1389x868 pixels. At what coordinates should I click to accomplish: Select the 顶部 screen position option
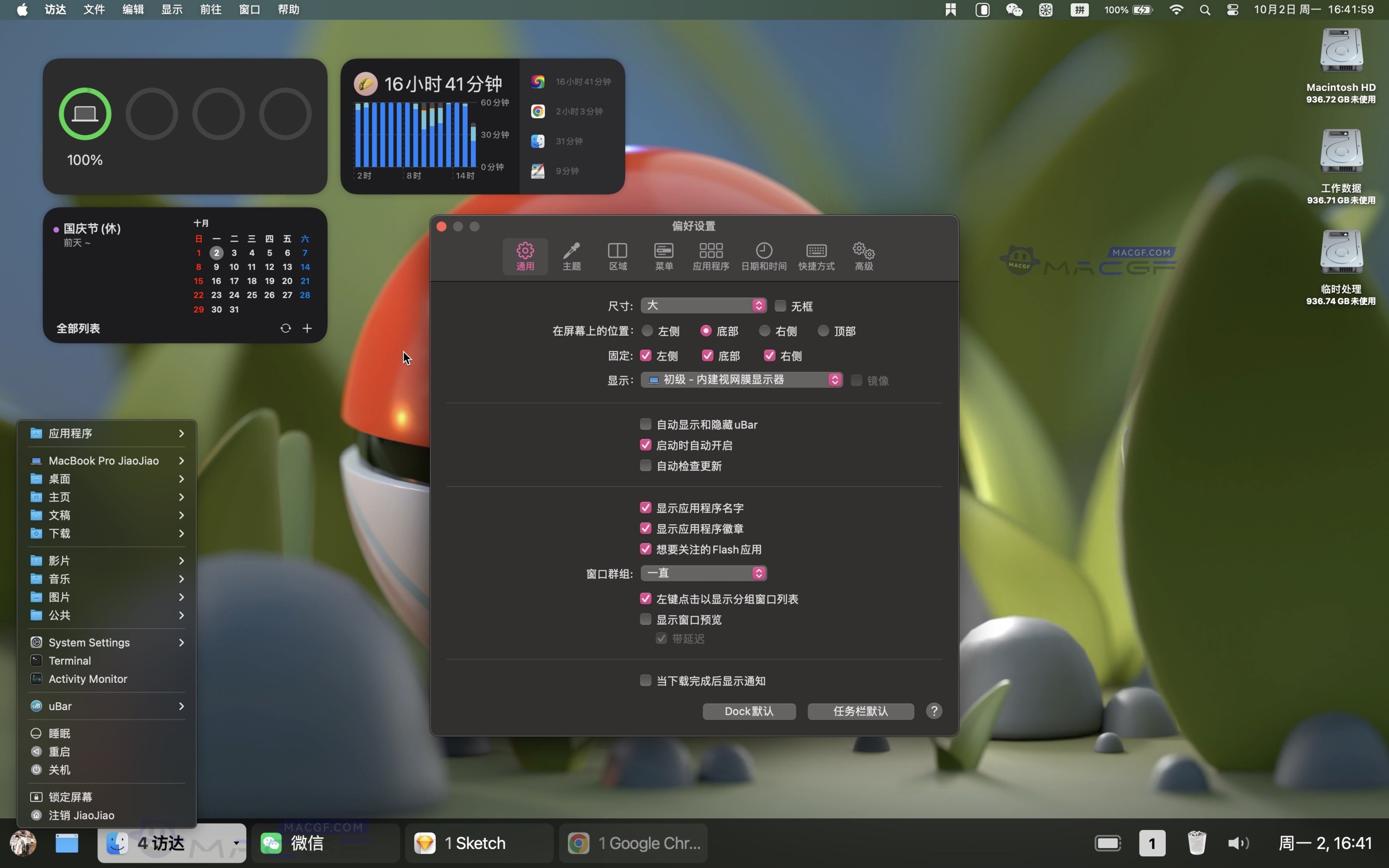click(x=823, y=331)
